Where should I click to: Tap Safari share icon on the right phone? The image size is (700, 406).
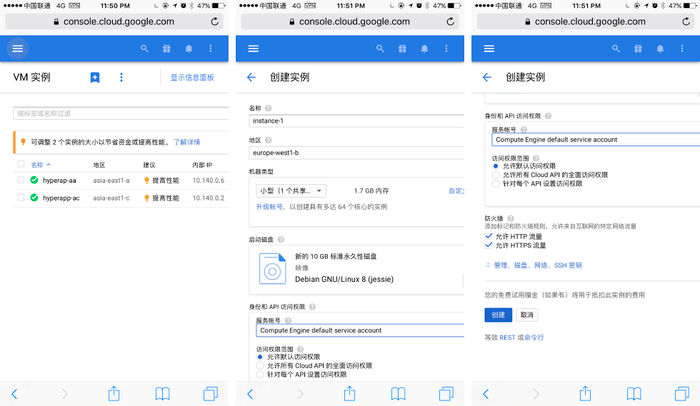(585, 393)
